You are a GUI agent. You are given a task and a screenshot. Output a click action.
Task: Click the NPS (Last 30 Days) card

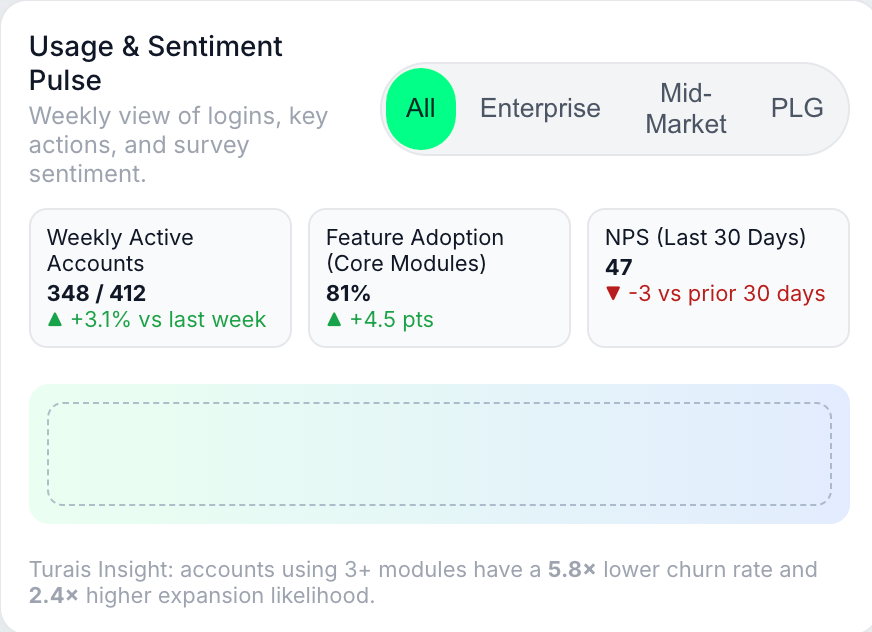pos(718,277)
